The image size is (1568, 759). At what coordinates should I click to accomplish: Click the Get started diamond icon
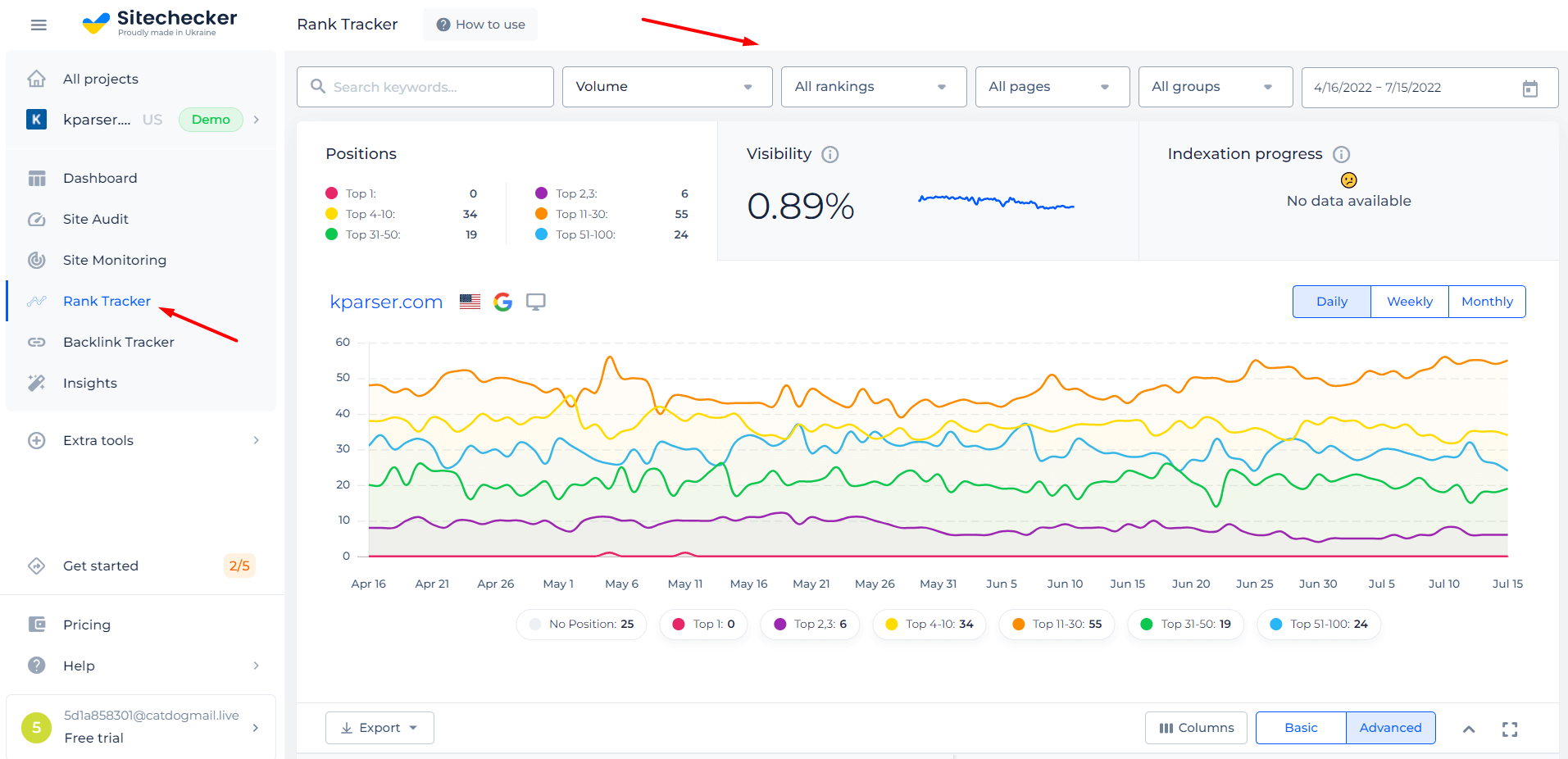coord(37,566)
